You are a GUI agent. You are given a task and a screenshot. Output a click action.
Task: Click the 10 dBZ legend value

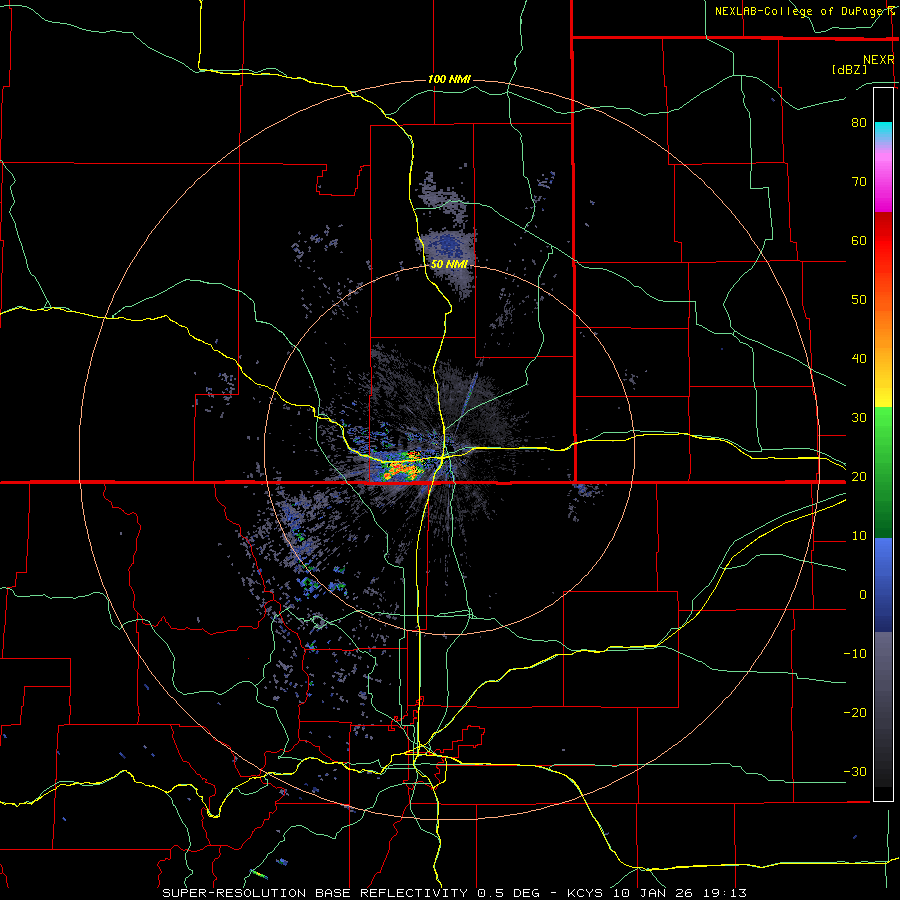[859, 536]
